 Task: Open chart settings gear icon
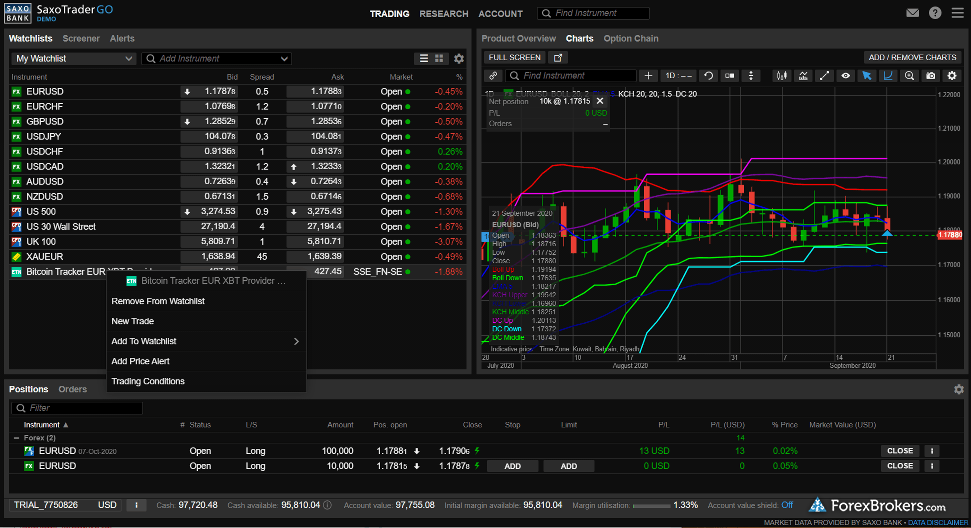click(x=952, y=76)
